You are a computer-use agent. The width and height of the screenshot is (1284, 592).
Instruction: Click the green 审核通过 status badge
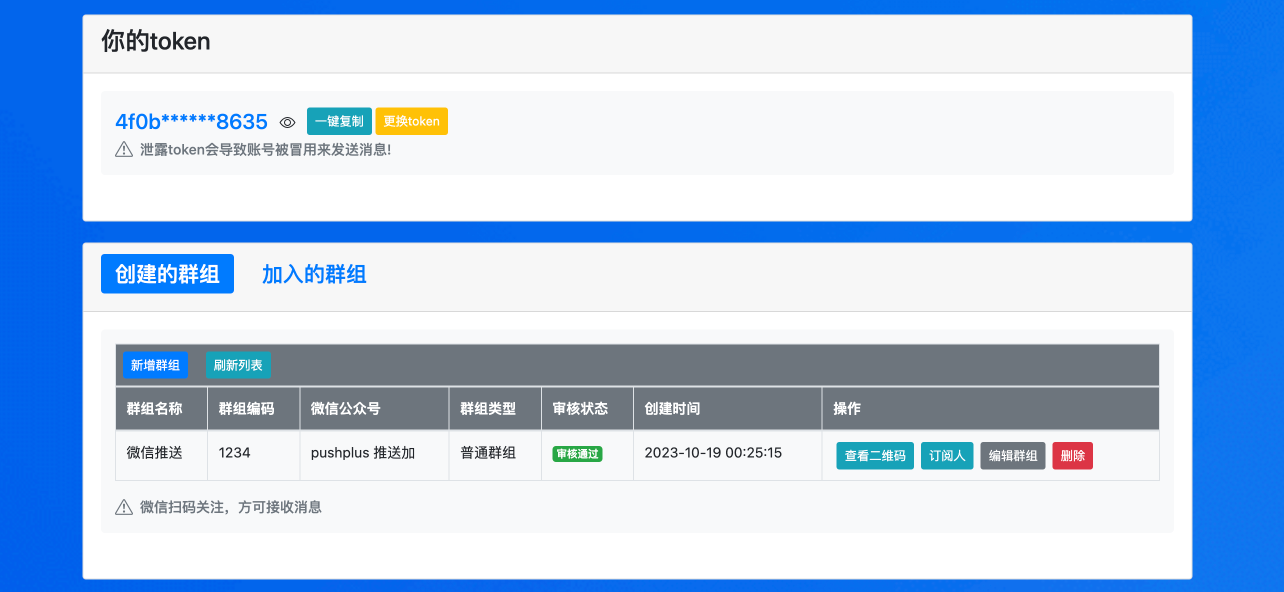coord(577,454)
